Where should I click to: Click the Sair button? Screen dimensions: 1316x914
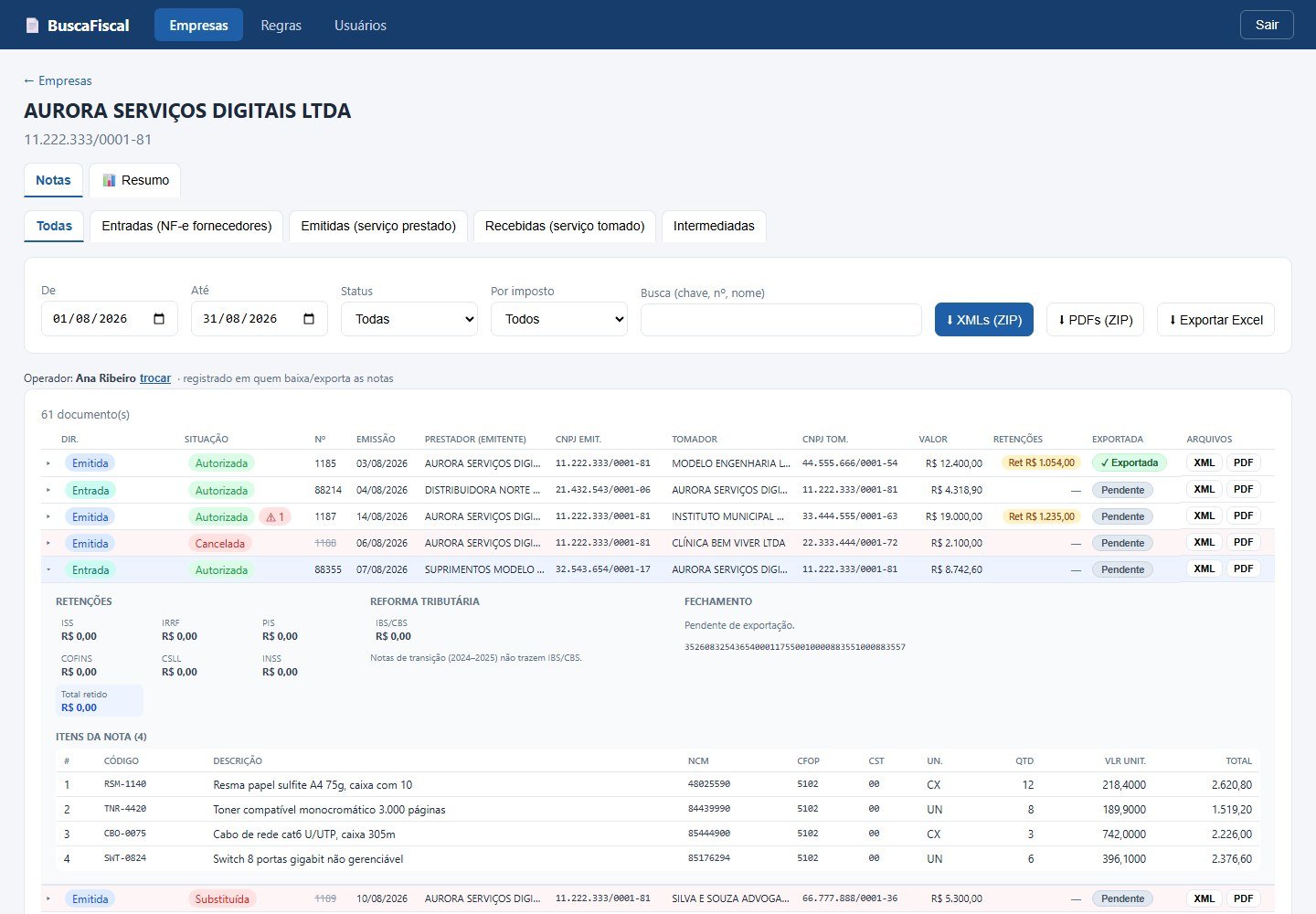tap(1267, 25)
